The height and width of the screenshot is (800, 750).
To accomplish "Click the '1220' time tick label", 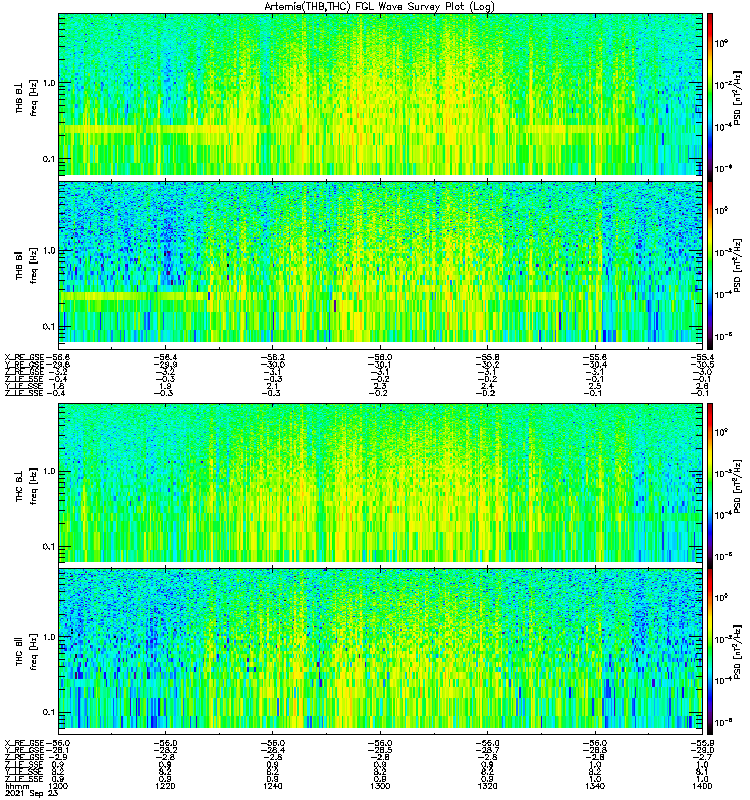I will tap(165, 786).
